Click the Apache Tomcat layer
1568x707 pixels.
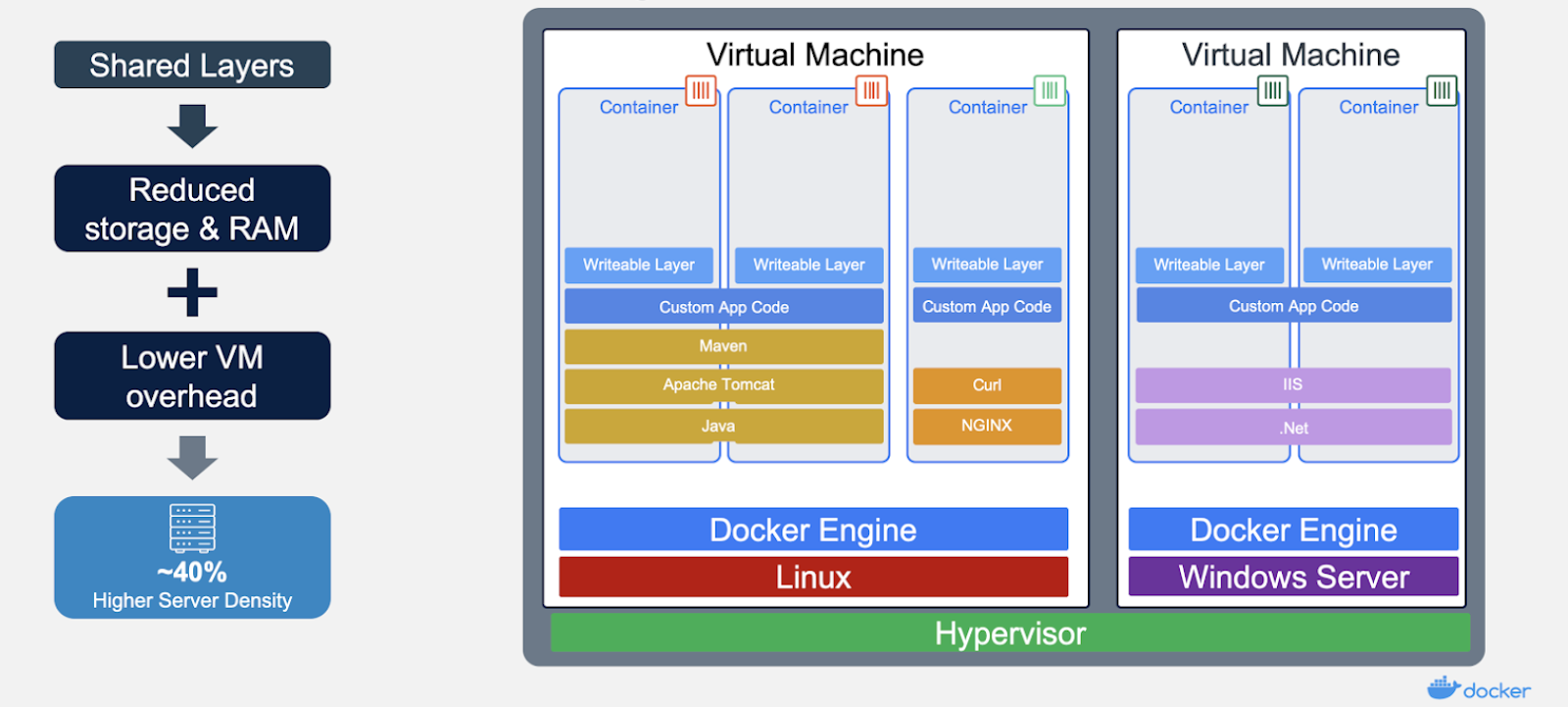tap(724, 385)
